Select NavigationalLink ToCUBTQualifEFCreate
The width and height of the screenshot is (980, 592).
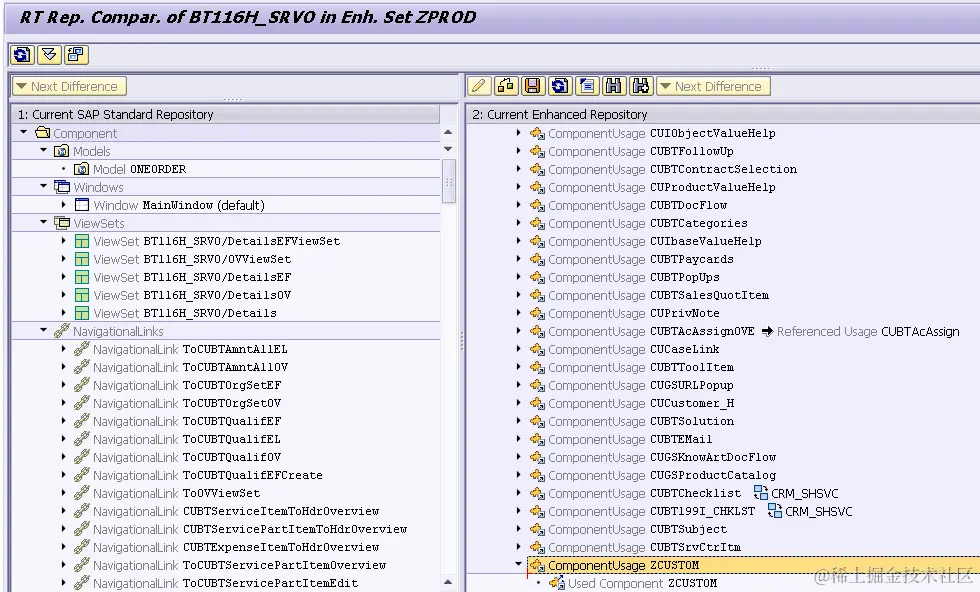click(208, 475)
